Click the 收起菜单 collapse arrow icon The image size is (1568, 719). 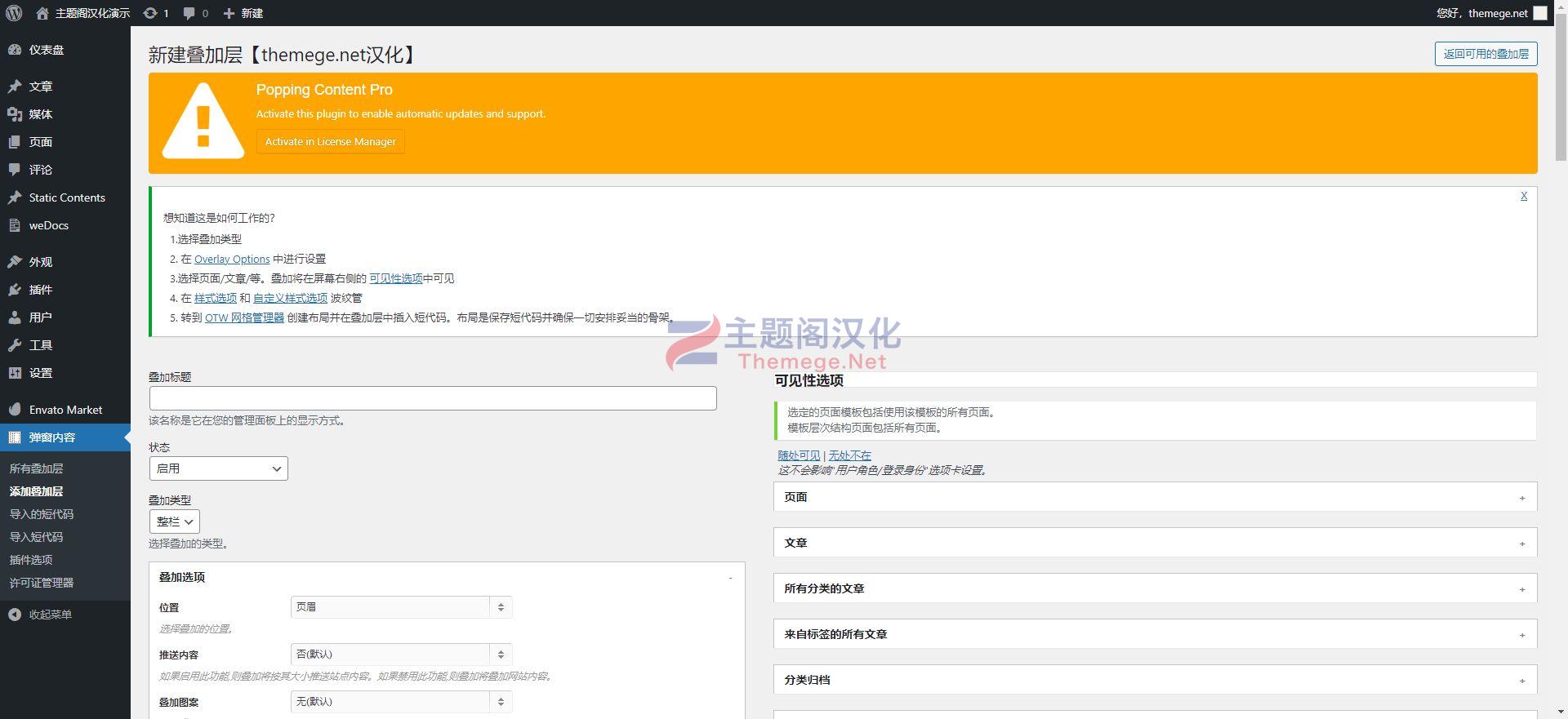(15, 615)
